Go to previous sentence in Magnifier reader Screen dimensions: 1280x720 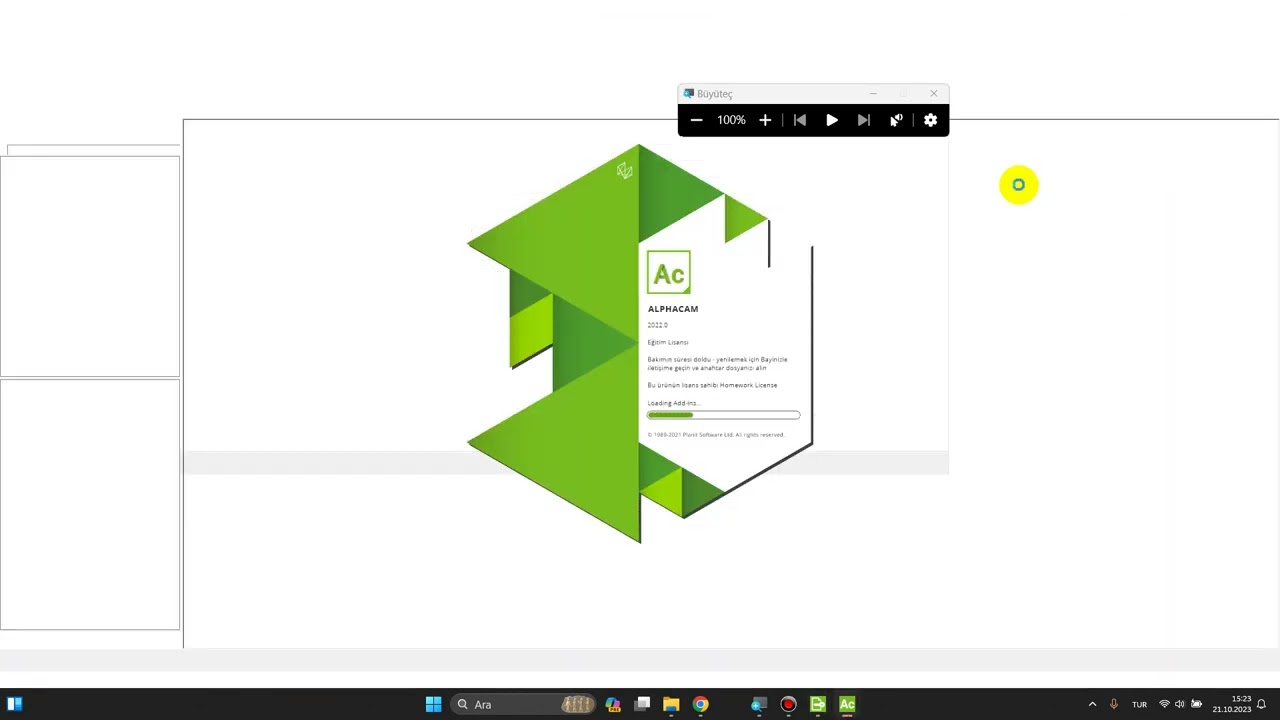tap(800, 120)
